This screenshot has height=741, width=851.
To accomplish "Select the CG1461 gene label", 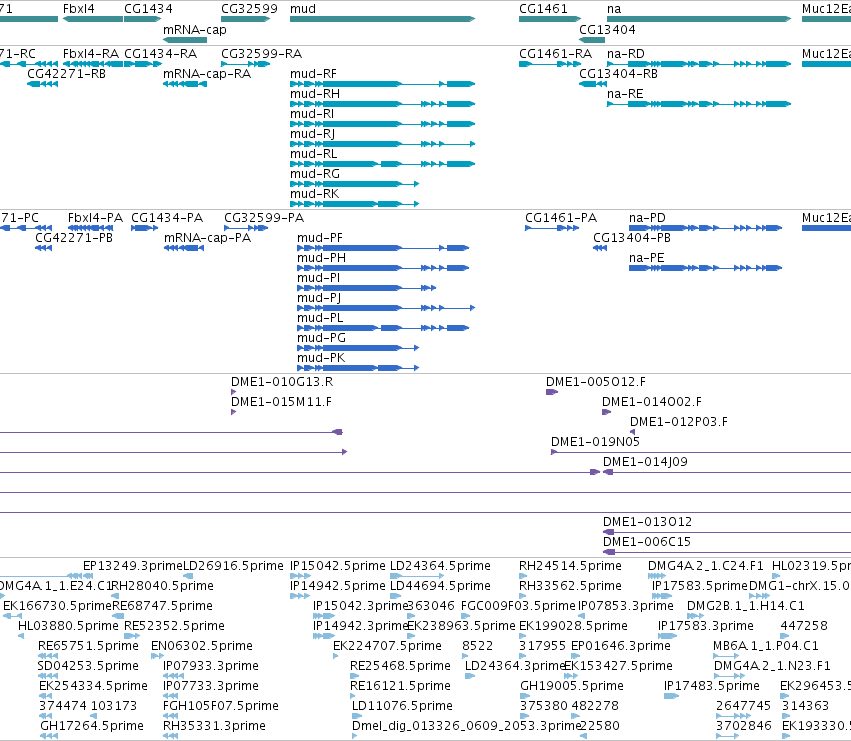I will point(543,9).
